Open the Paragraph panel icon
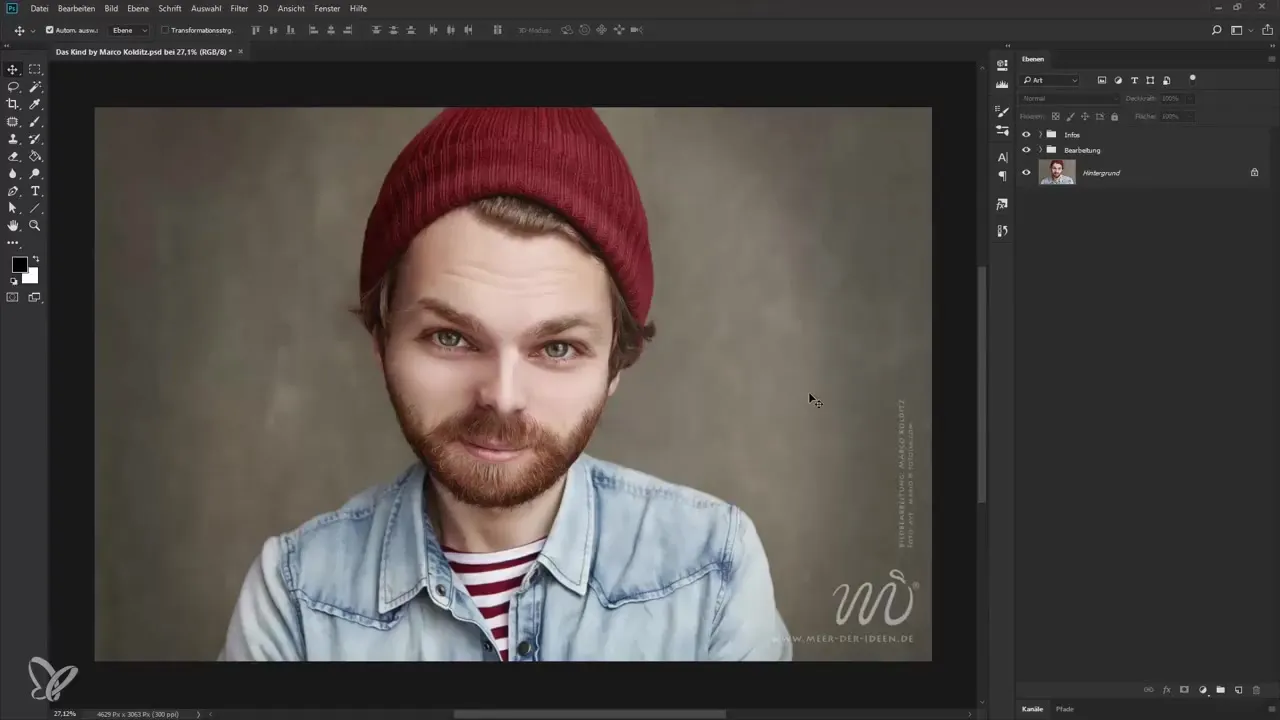The width and height of the screenshot is (1280, 720). [1002, 175]
